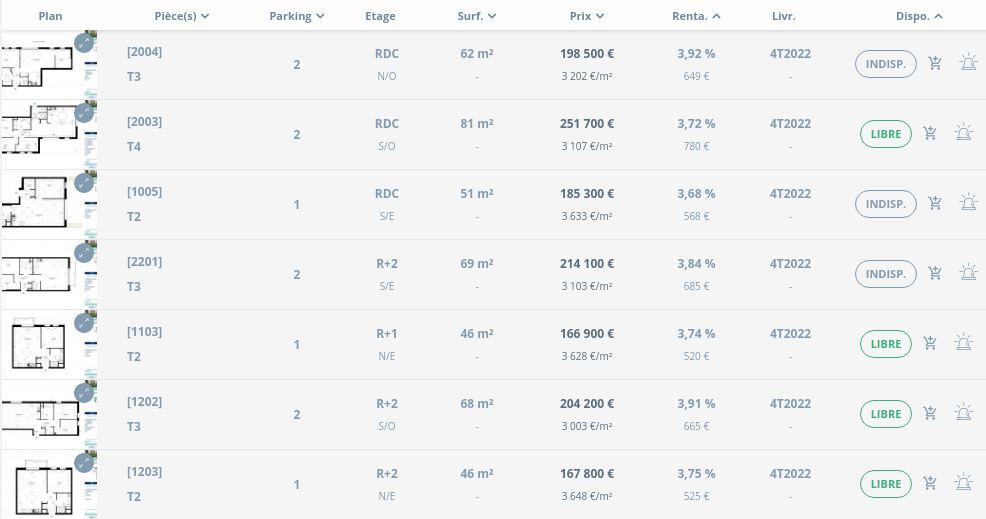
Task: Click alert siren icon for lot 2004
Action: [968, 64]
